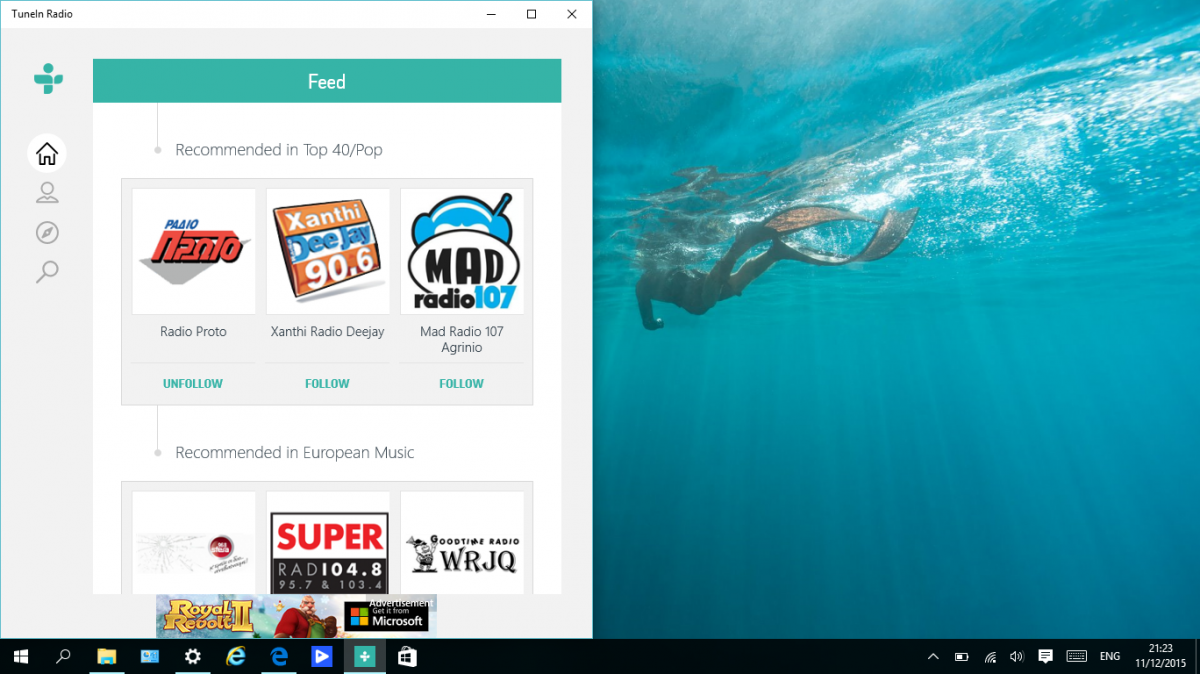Open the Xanthi DeeJay 90.6 logo
The height and width of the screenshot is (674, 1200).
coord(328,252)
